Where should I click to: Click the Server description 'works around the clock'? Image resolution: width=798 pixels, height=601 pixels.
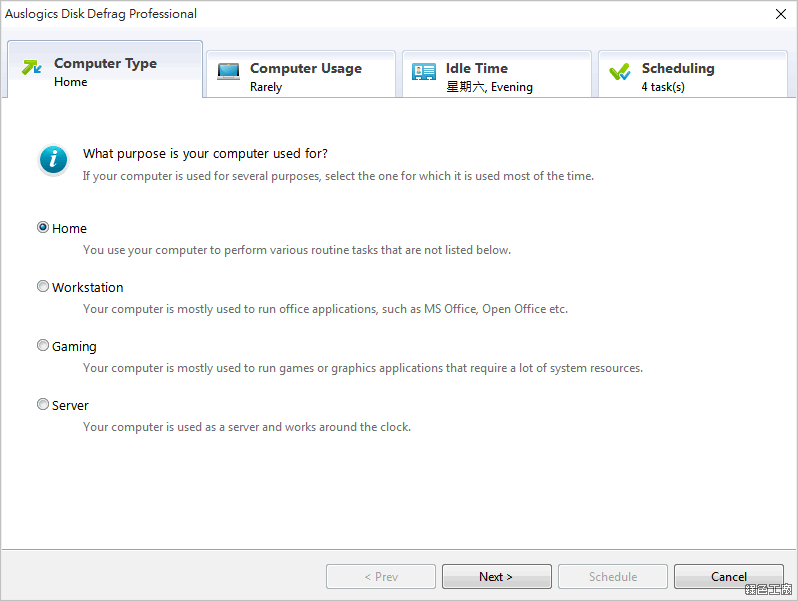(247, 427)
